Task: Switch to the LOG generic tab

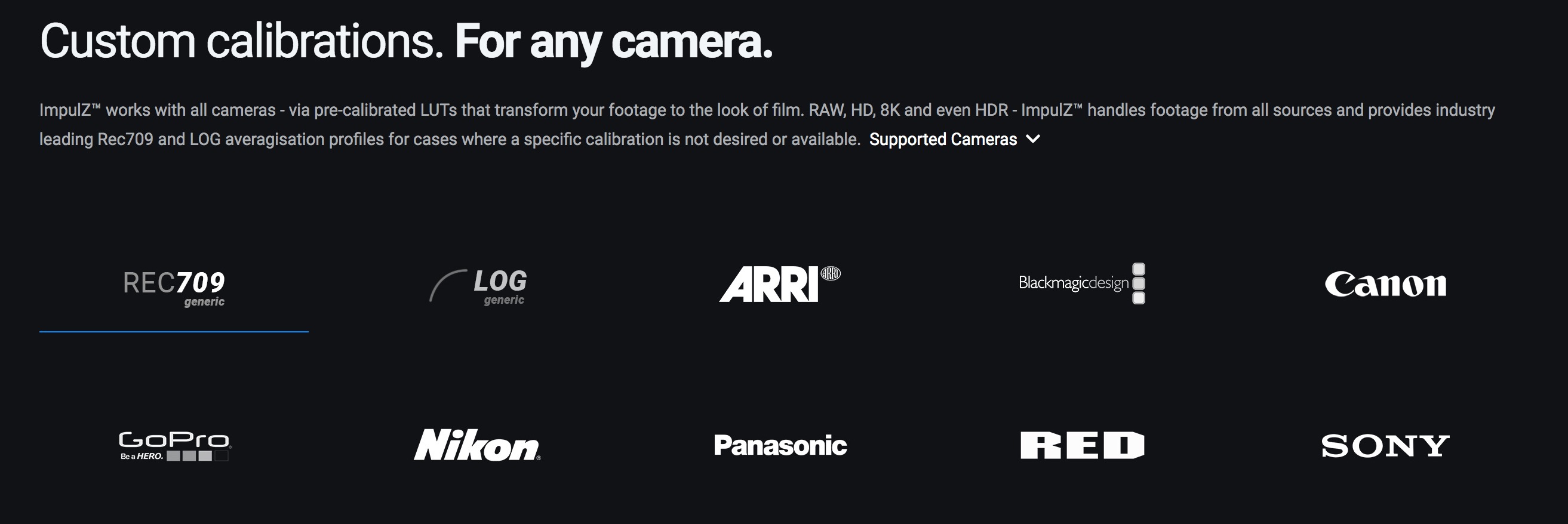Action: (x=478, y=286)
